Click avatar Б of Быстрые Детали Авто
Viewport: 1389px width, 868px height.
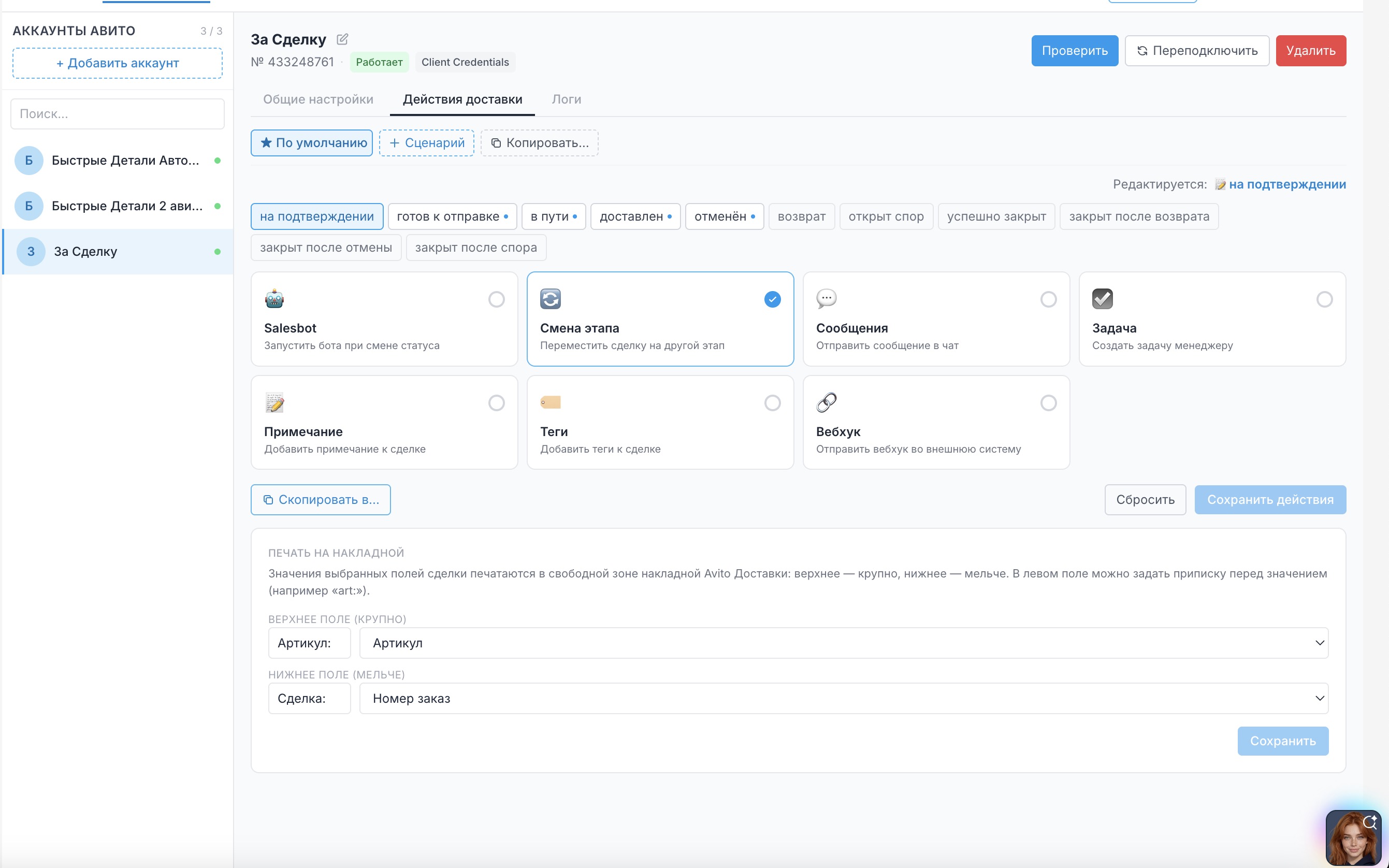pos(28,160)
